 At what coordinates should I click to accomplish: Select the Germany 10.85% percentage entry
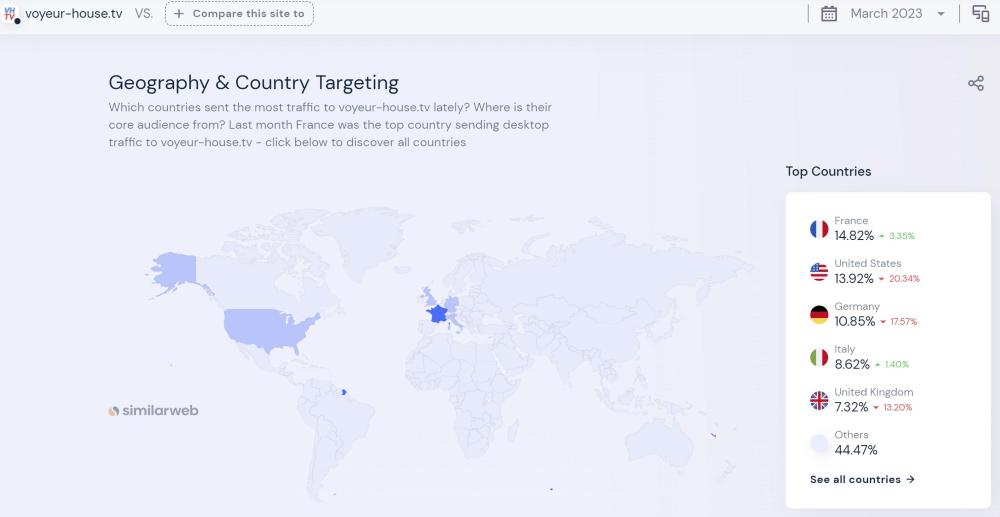coord(855,322)
